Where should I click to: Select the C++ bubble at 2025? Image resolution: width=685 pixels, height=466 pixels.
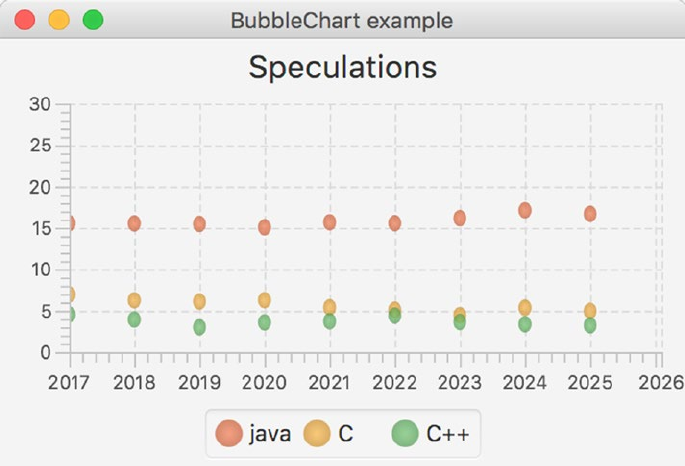590,325
